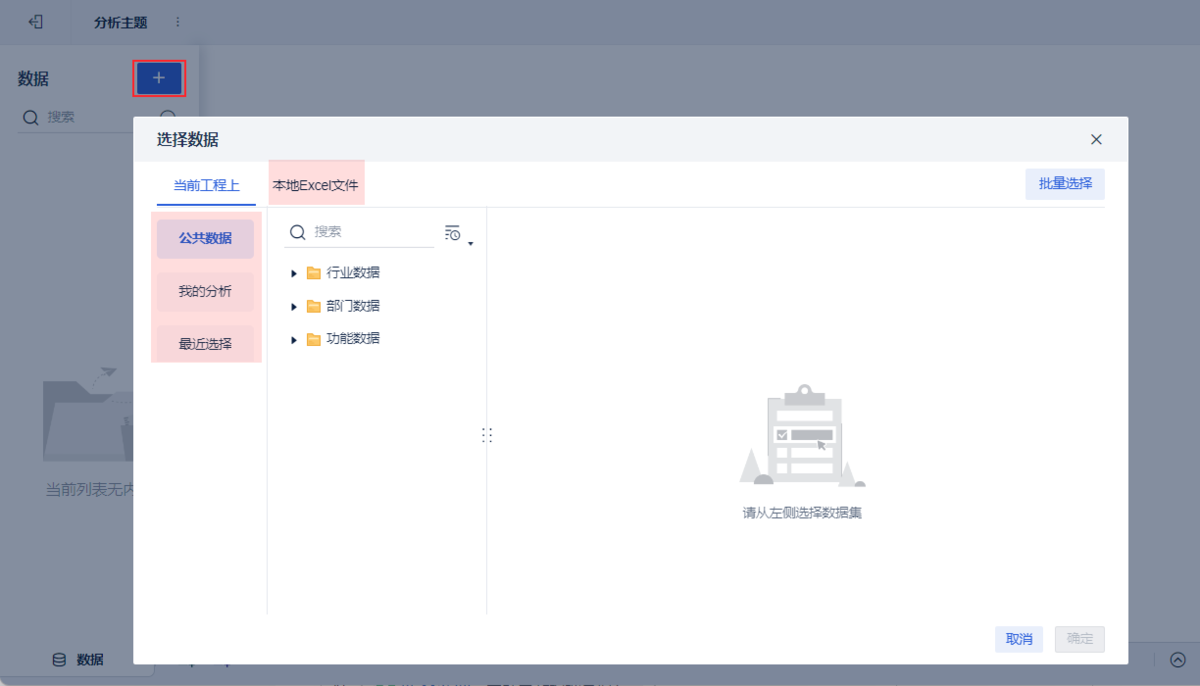Close the 选择数据 dialog with X

[1096, 139]
